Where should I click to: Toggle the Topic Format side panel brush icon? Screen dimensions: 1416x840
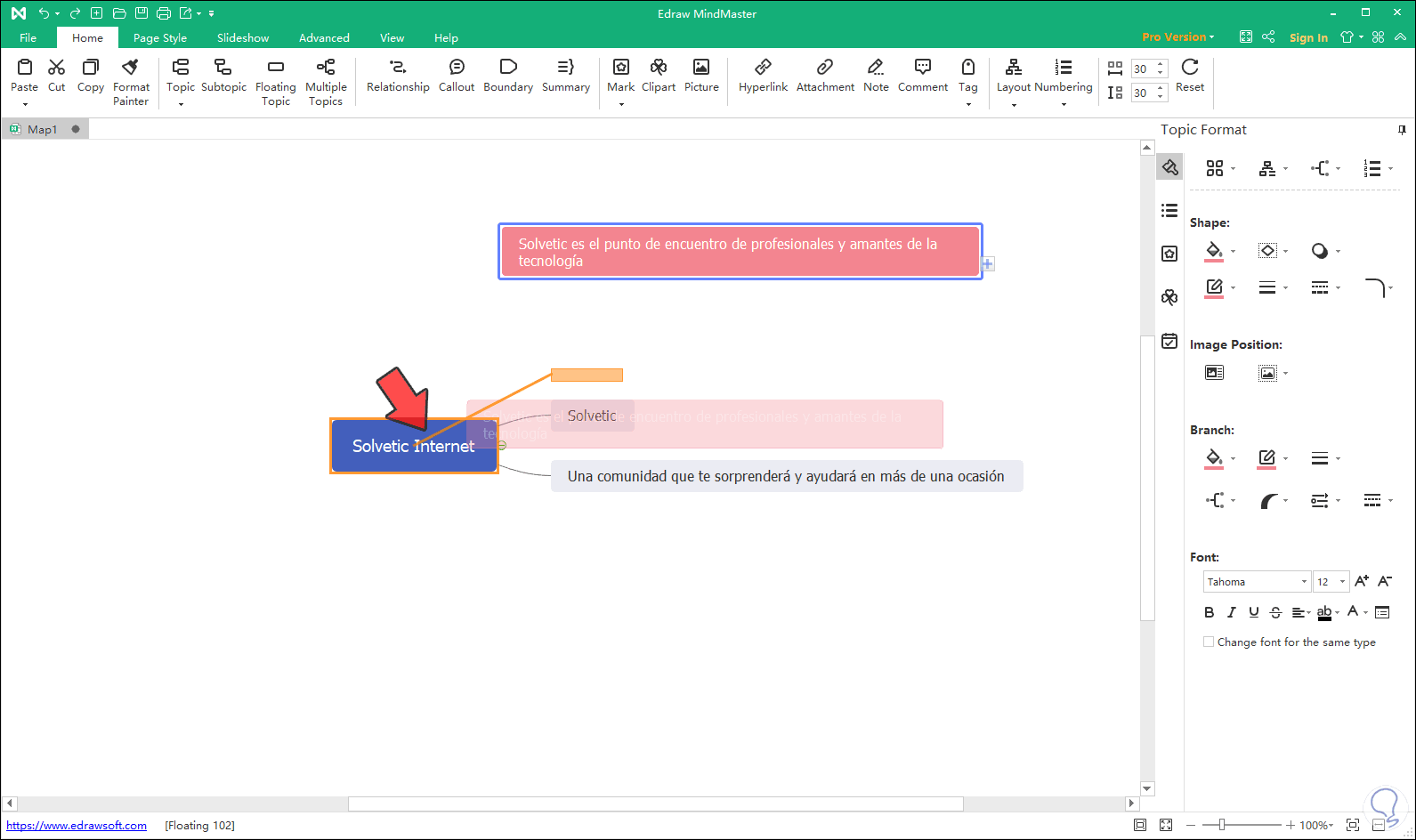(1169, 167)
